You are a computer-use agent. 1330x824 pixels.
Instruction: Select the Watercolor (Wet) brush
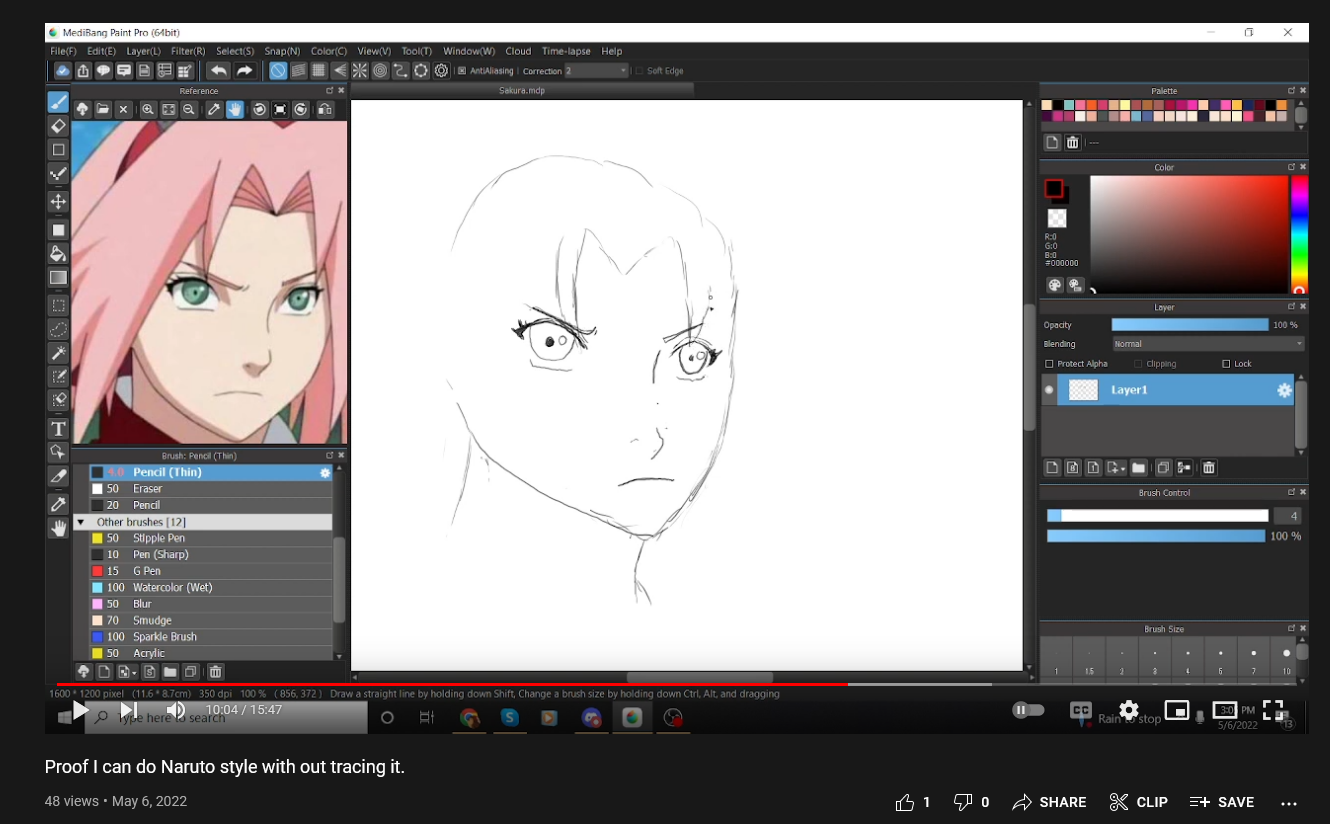(210, 587)
